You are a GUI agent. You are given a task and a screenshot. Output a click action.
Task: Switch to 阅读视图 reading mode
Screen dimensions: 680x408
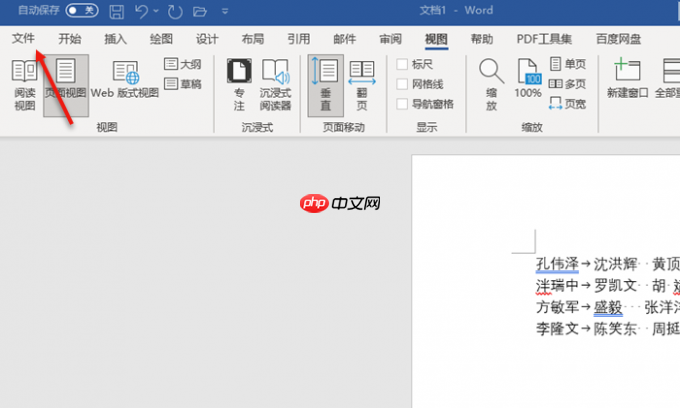point(25,85)
